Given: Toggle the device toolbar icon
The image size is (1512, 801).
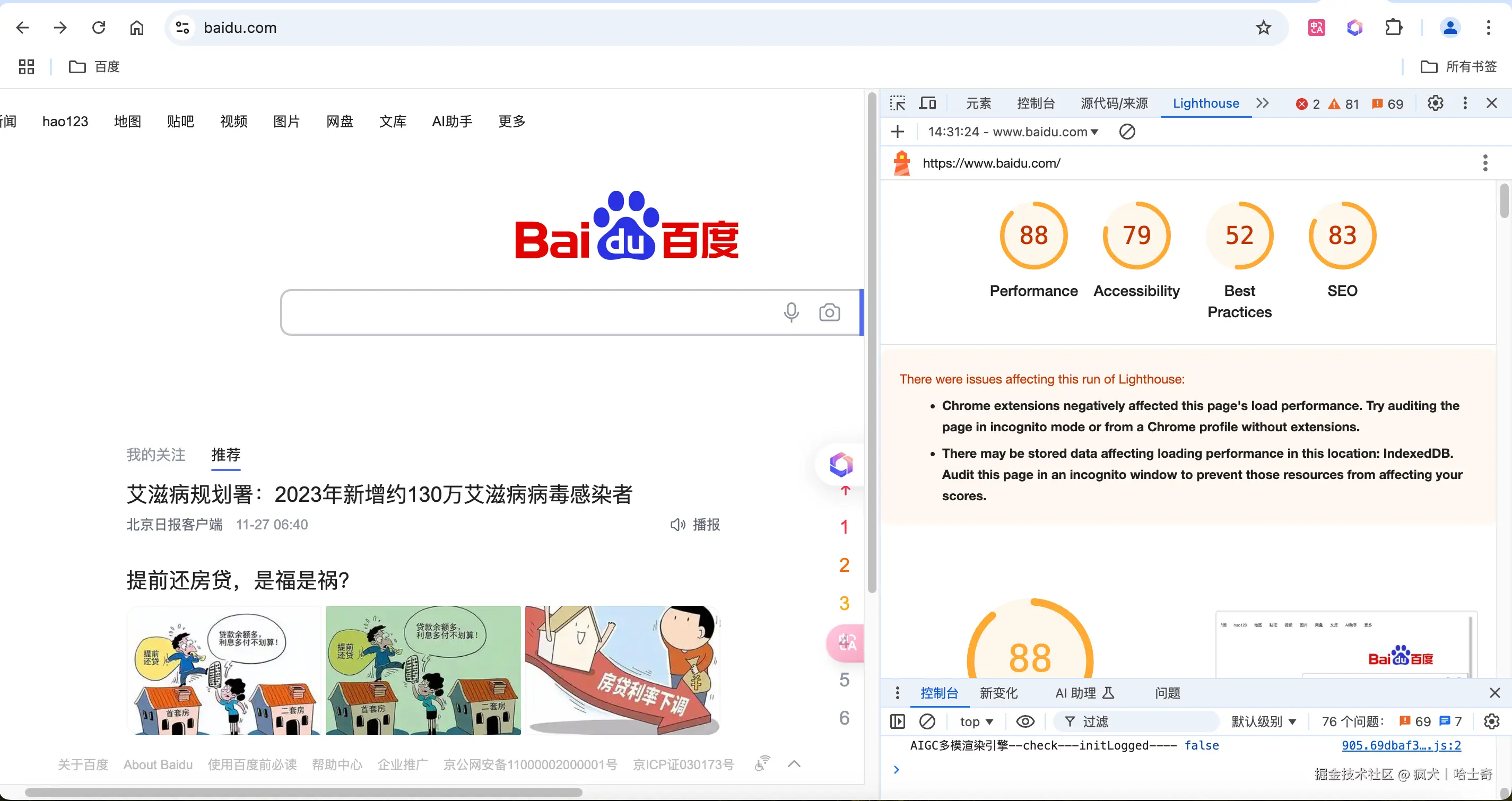Looking at the screenshot, I should (x=927, y=103).
